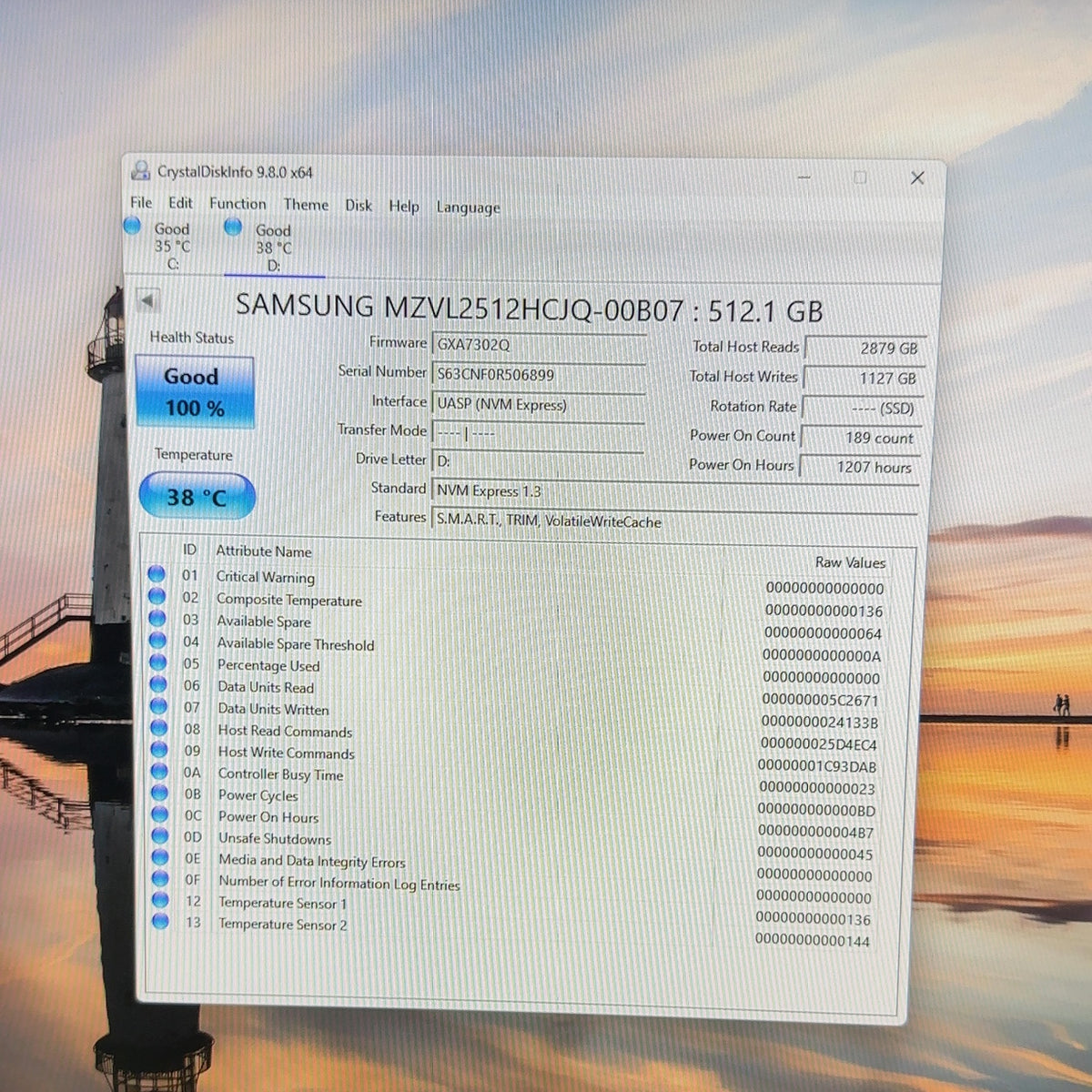Select the Composite Temperature attribute name
Image resolution: width=1092 pixels, height=1092 pixels.
[289, 600]
